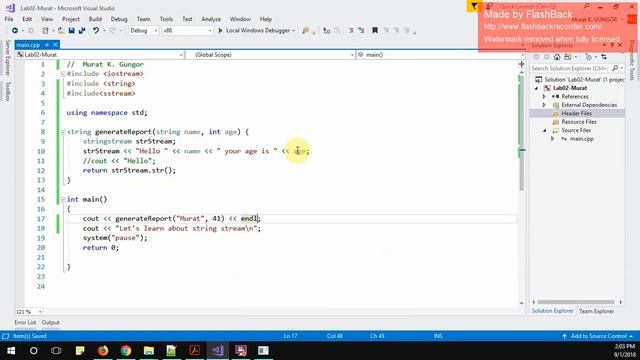Open the Adobe Reader taskbar icon
The height and width of the screenshot is (360, 640).
click(x=194, y=351)
